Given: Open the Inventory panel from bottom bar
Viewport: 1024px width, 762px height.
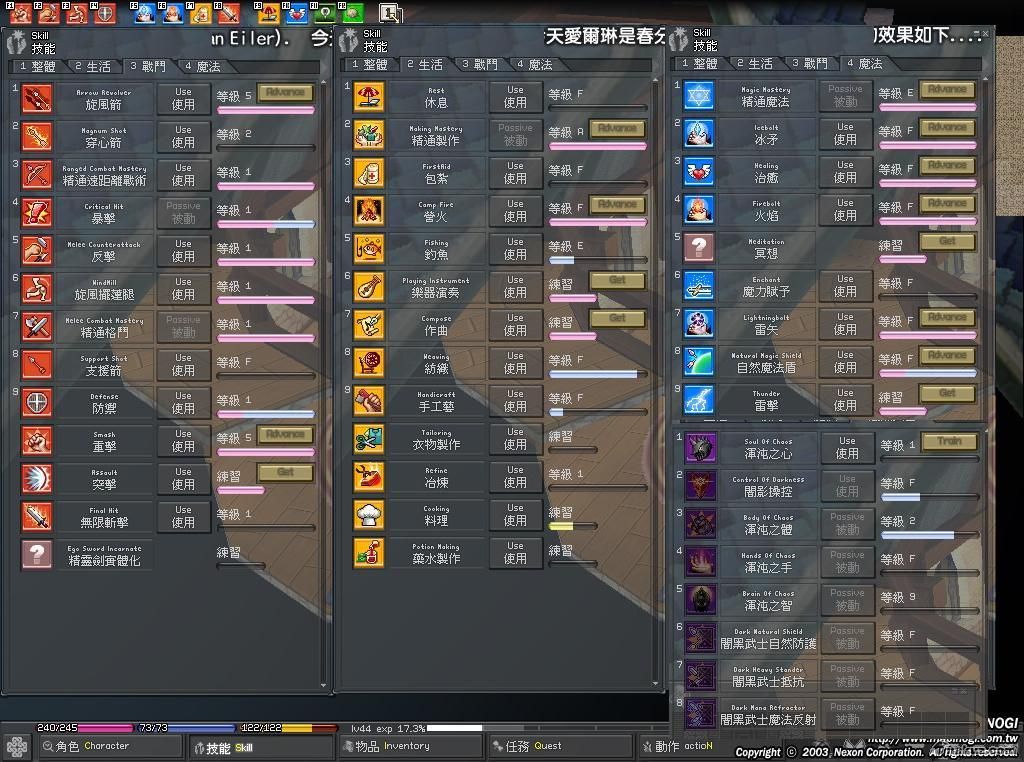Looking at the screenshot, I should pos(411,746).
